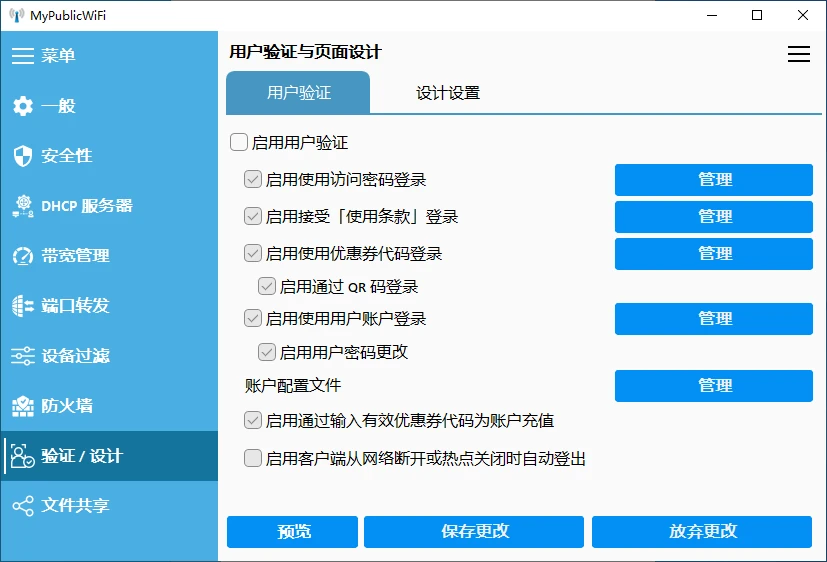Switch to the 设计设置 tab
The image size is (827, 562).
pos(448,93)
